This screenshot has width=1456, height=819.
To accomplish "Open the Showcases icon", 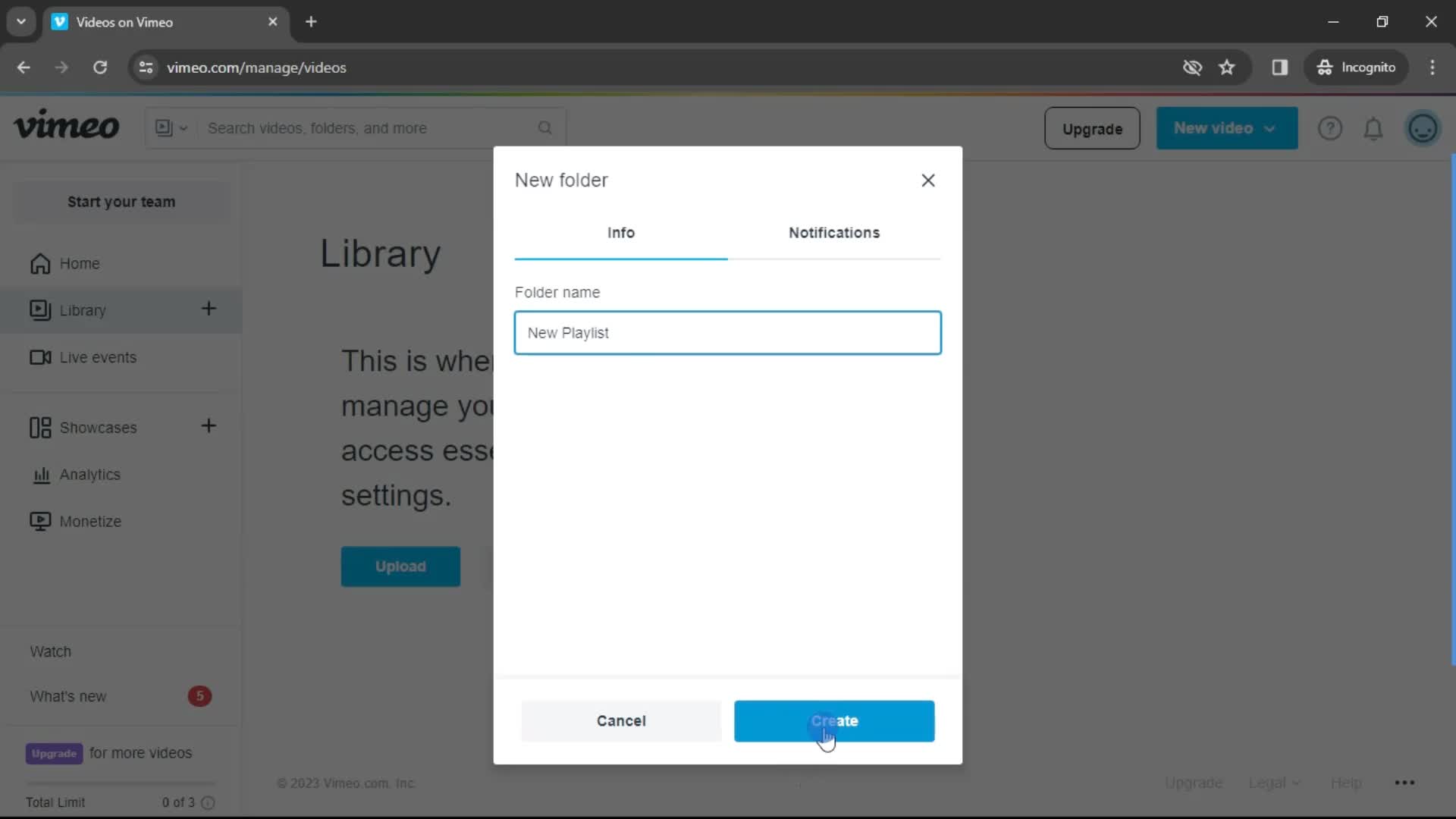I will click(38, 427).
